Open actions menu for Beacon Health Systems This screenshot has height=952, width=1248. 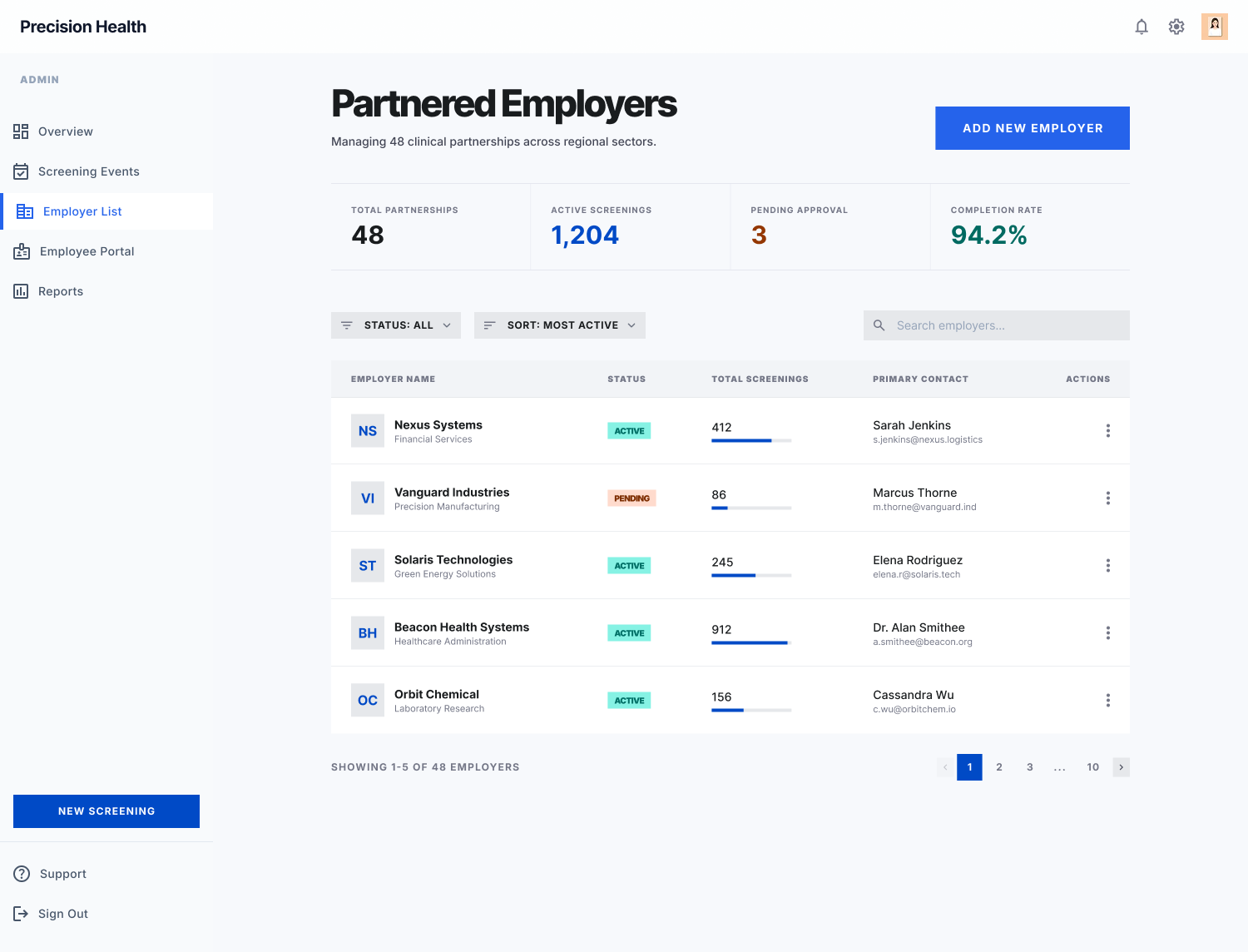(x=1108, y=633)
